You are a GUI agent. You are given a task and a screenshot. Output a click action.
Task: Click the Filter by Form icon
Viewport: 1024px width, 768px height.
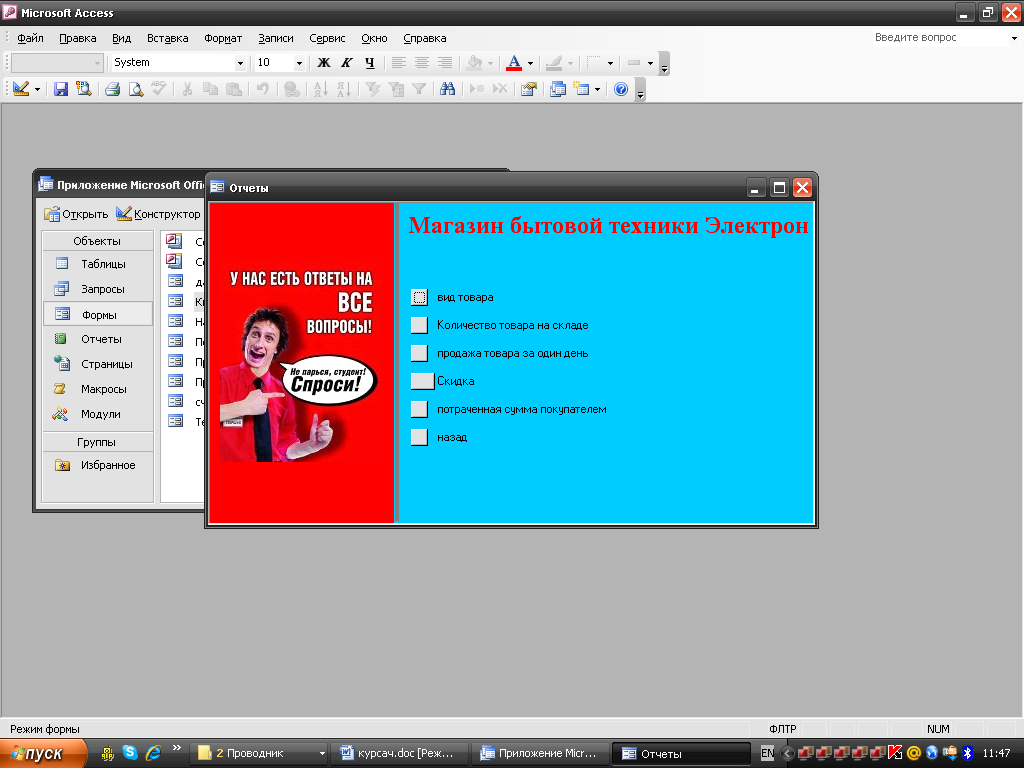pos(396,89)
